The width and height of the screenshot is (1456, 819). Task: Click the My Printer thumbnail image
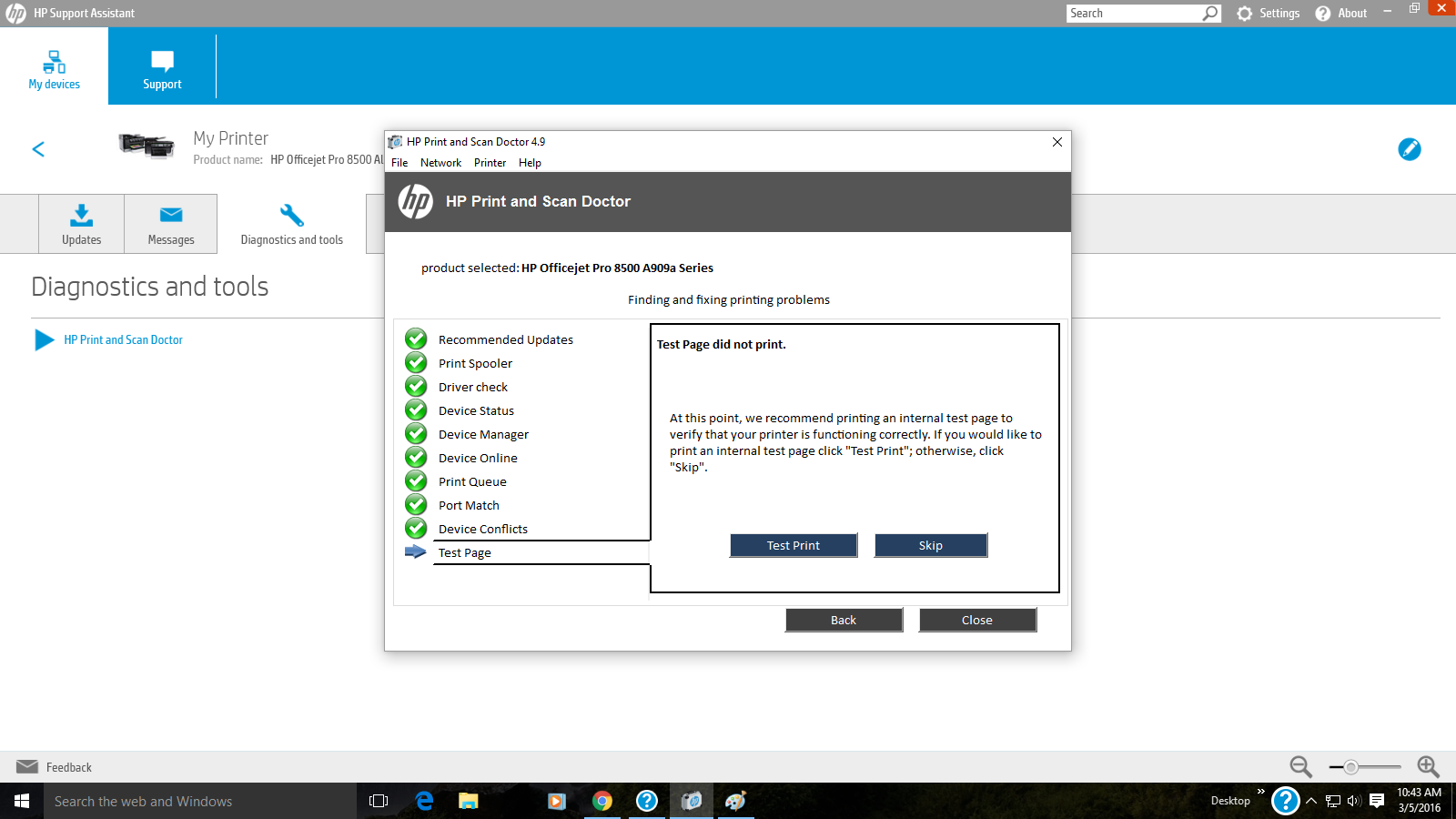pyautogui.click(x=147, y=146)
